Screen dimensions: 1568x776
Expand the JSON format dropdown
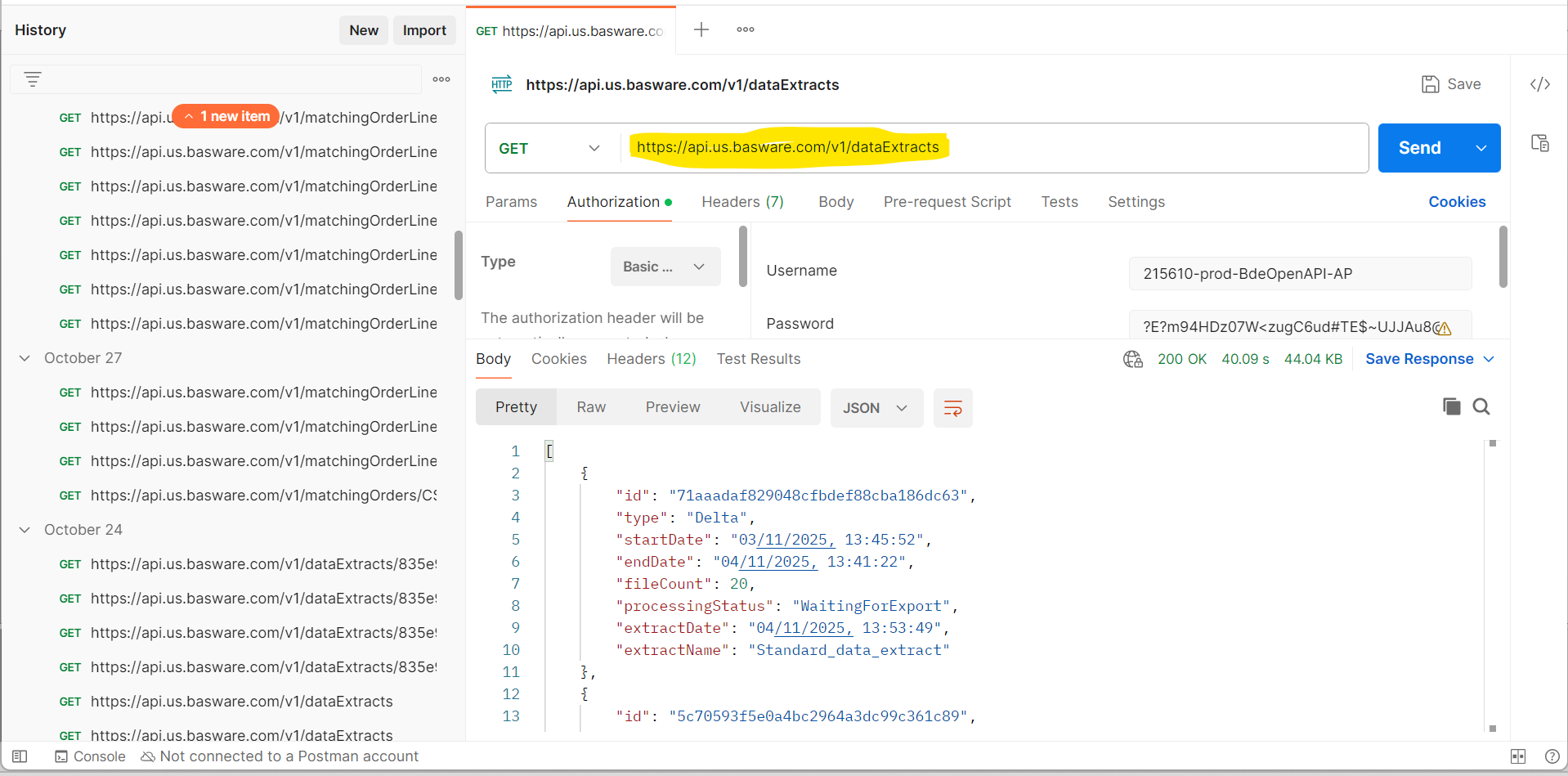click(x=876, y=408)
